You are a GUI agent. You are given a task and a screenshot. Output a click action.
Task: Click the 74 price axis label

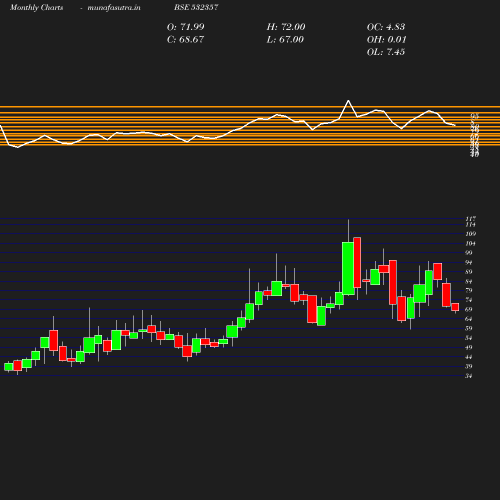tap(469, 300)
